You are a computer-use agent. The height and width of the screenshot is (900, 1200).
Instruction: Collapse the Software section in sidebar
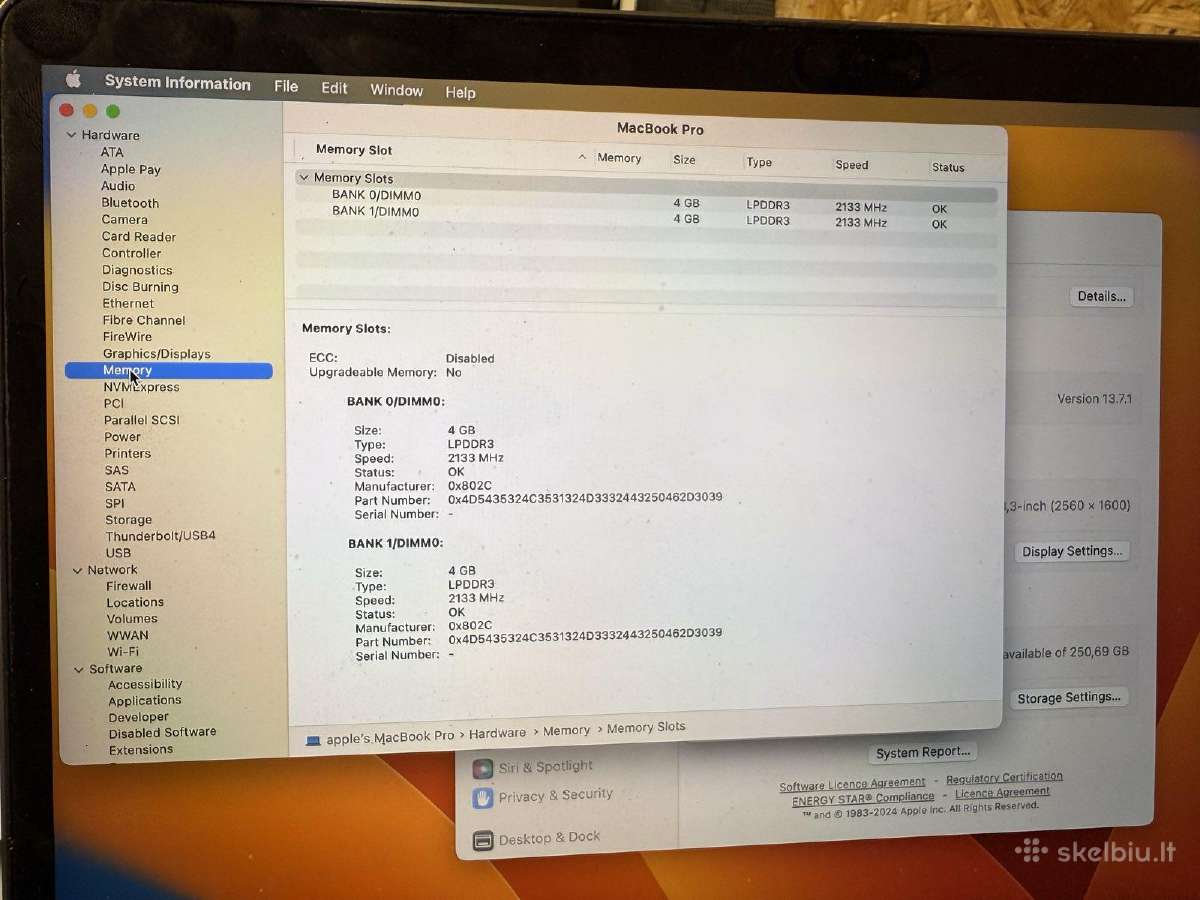80,669
